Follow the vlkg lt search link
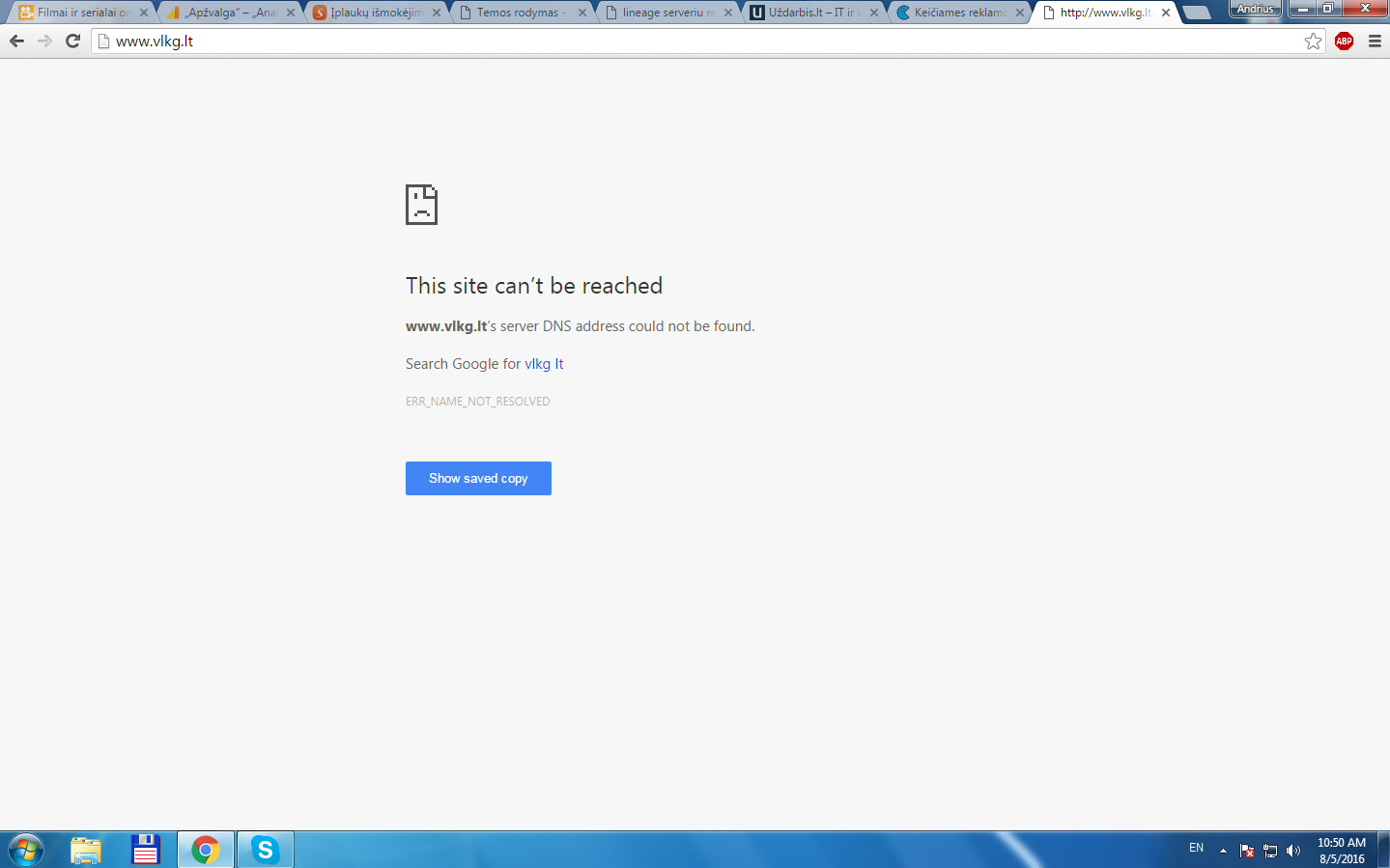Image resolution: width=1390 pixels, height=868 pixels. tap(544, 364)
